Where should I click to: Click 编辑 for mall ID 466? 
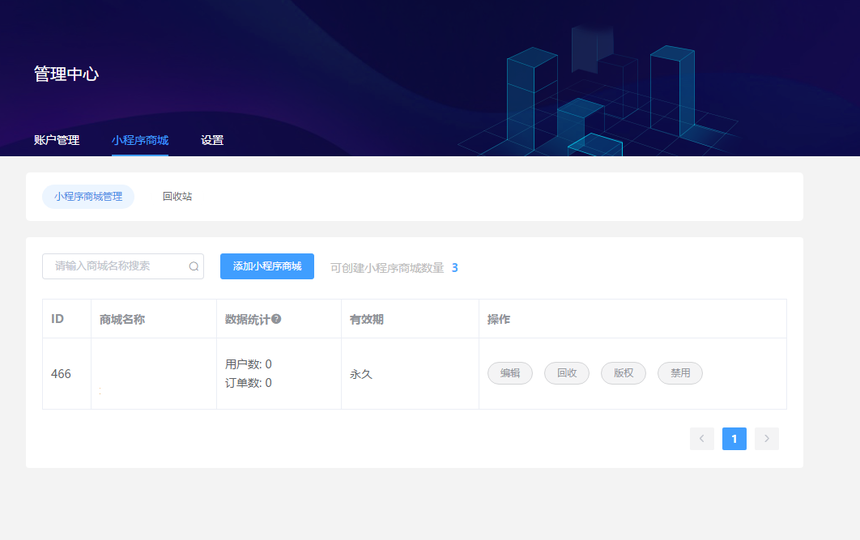[510, 373]
